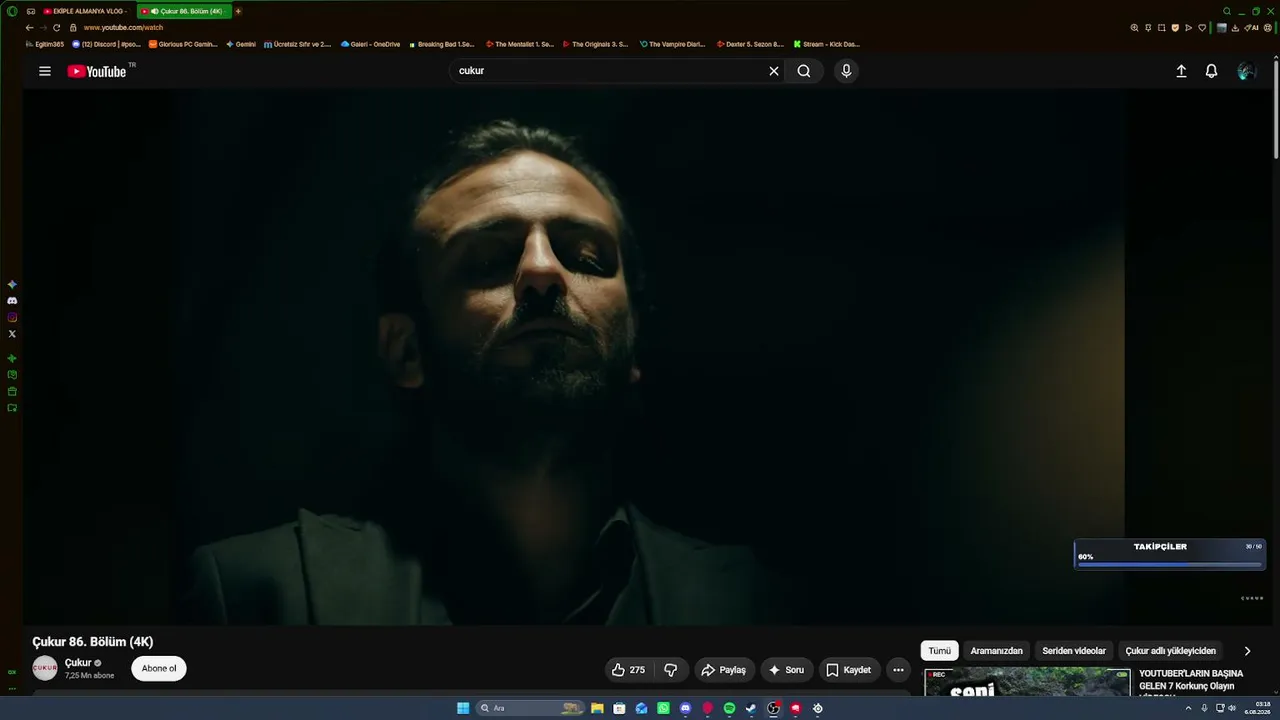This screenshot has width=1280, height=720.
Task: Like the Çukur 86. Bölüm video
Action: coord(629,670)
